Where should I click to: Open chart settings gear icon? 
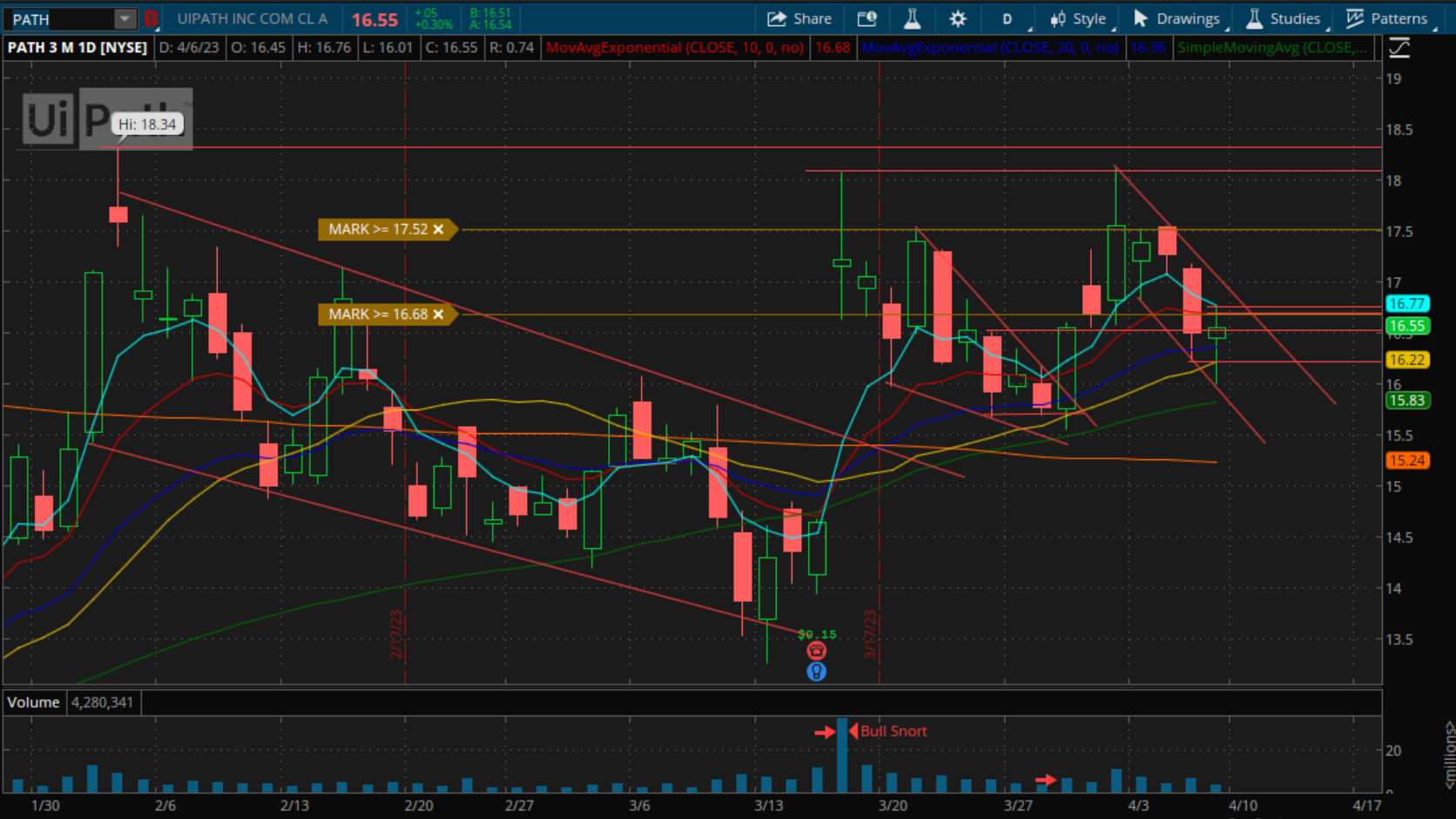pyautogui.click(x=958, y=18)
